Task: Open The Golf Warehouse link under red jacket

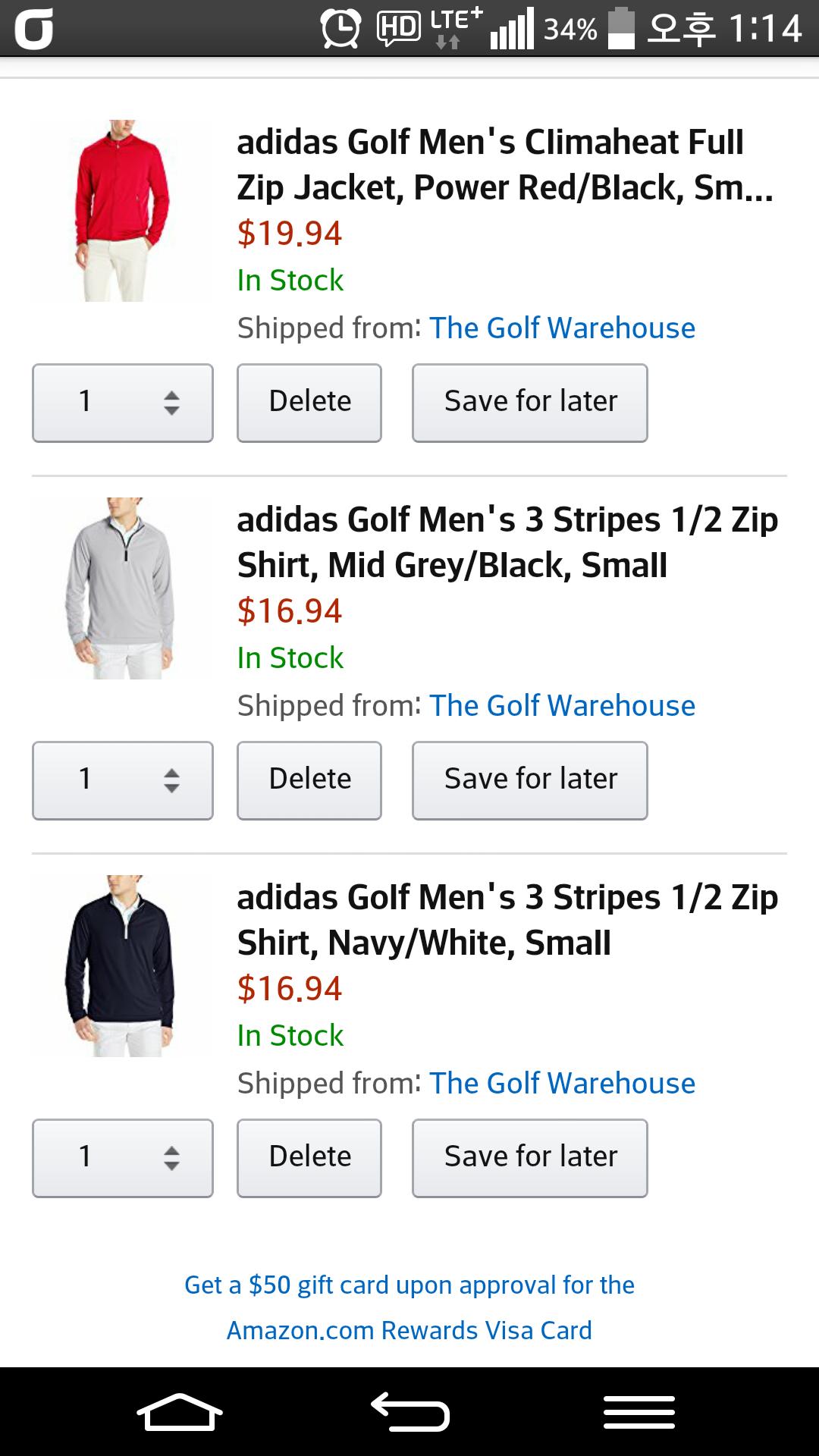Action: point(562,328)
